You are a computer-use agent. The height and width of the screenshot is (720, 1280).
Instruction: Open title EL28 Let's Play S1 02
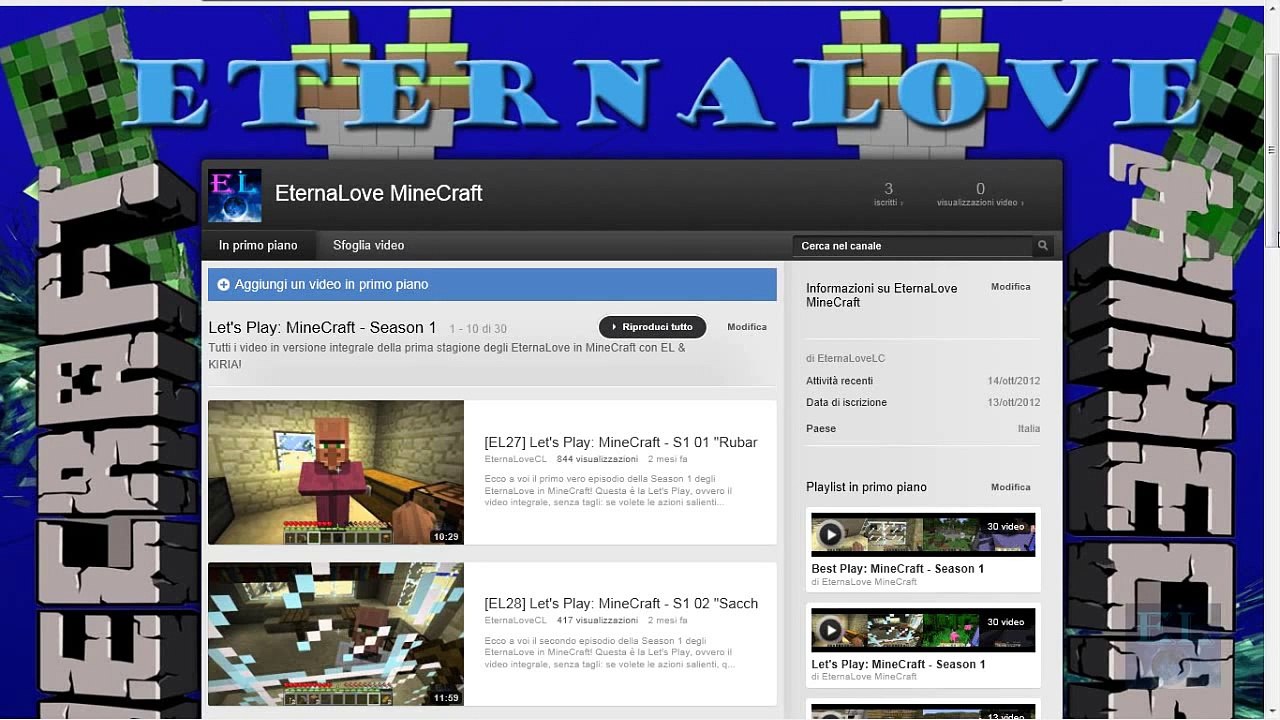pyautogui.click(x=620, y=603)
